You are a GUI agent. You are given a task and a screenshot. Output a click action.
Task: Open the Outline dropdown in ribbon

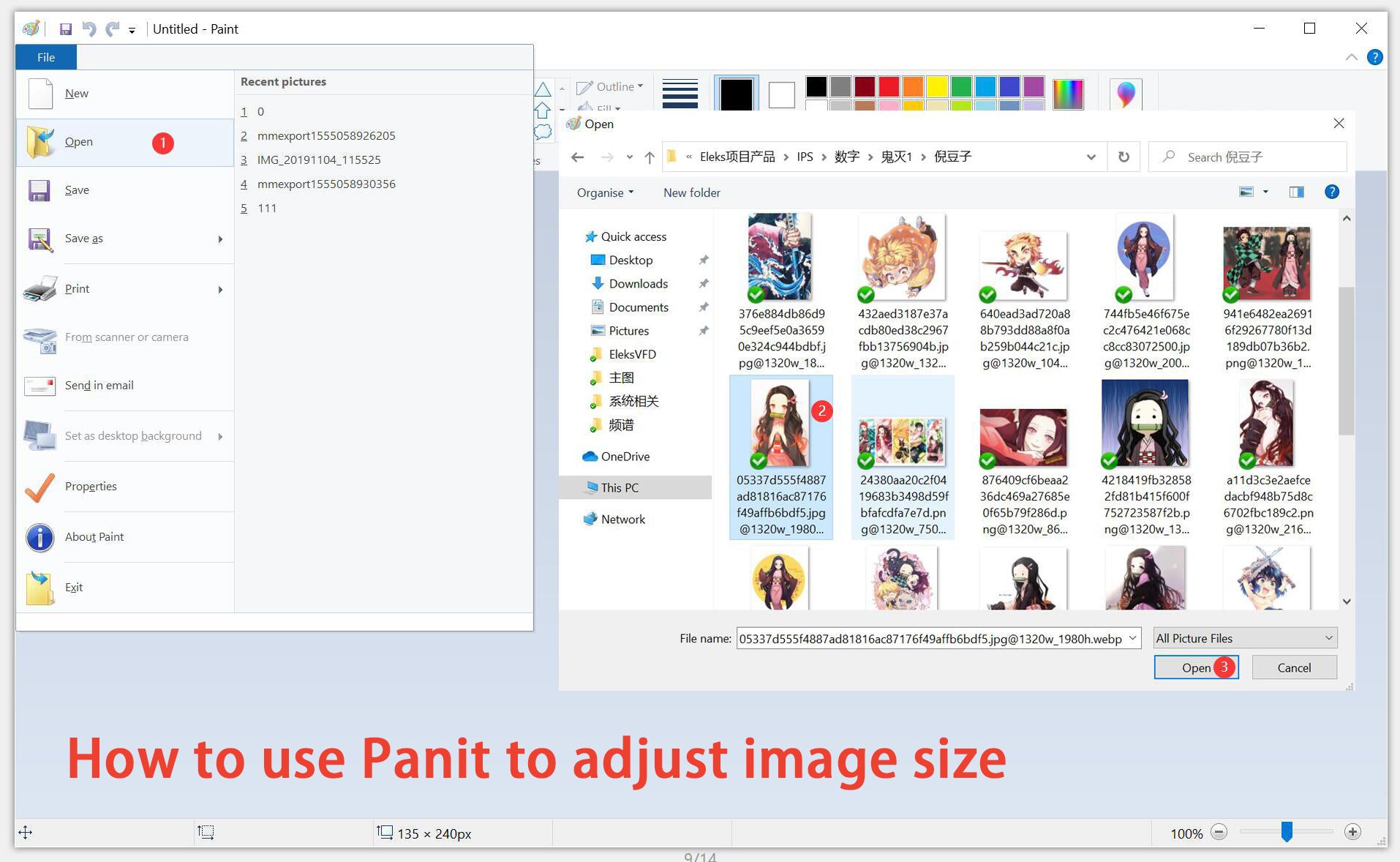[x=611, y=86]
